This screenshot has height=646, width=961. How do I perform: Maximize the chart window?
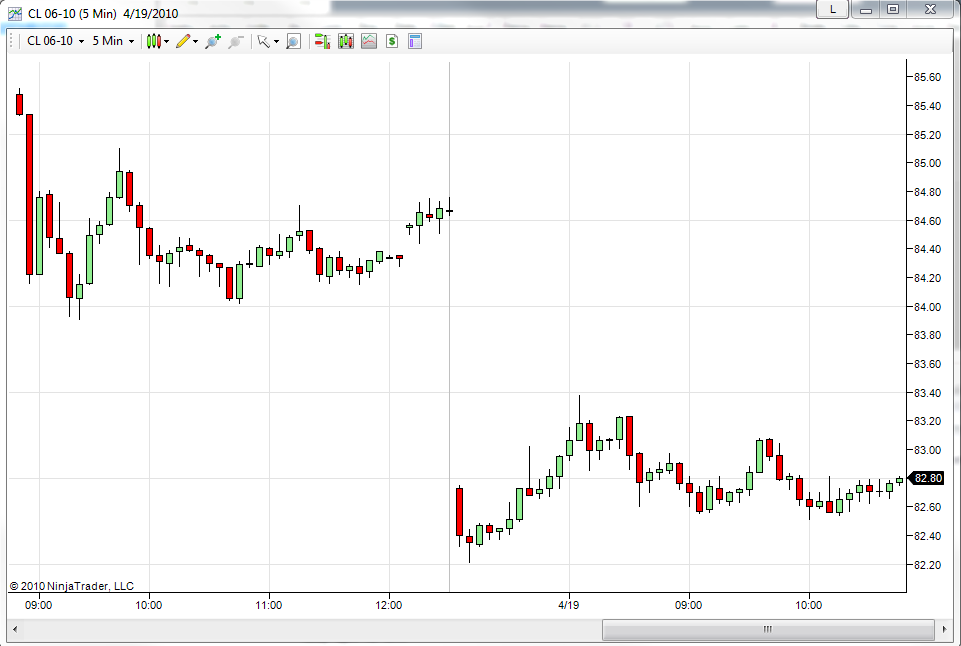click(893, 9)
